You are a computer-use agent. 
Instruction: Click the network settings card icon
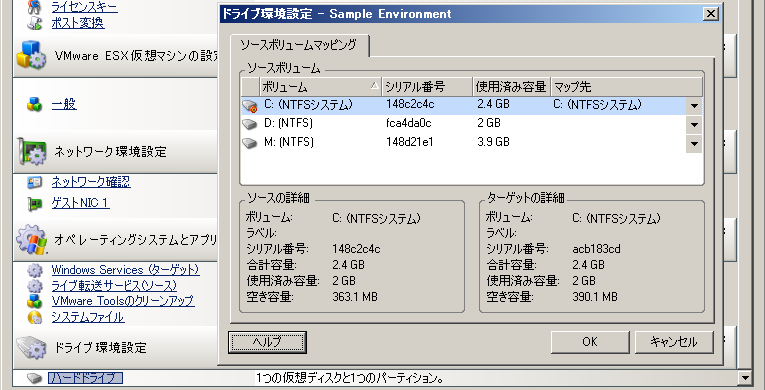(32, 152)
